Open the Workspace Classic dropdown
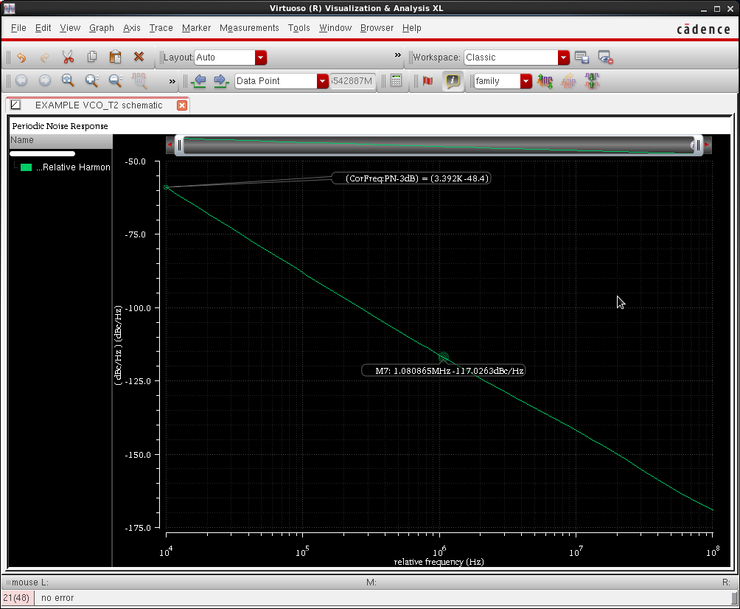Viewport: 740px width, 609px height. click(563, 58)
